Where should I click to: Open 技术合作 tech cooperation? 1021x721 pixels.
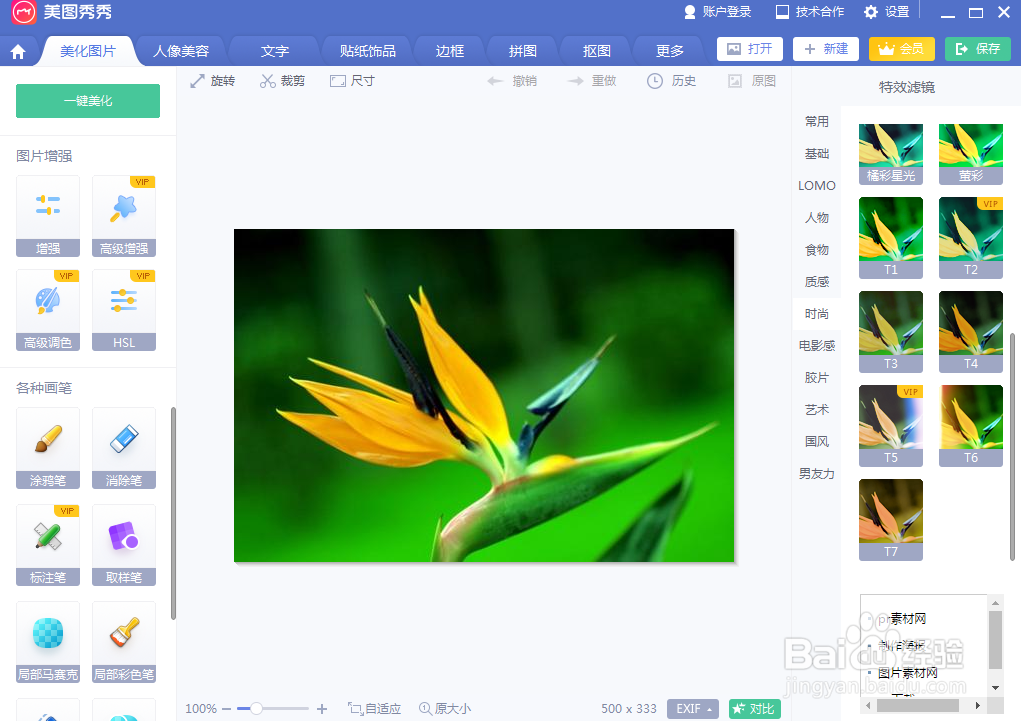point(810,12)
